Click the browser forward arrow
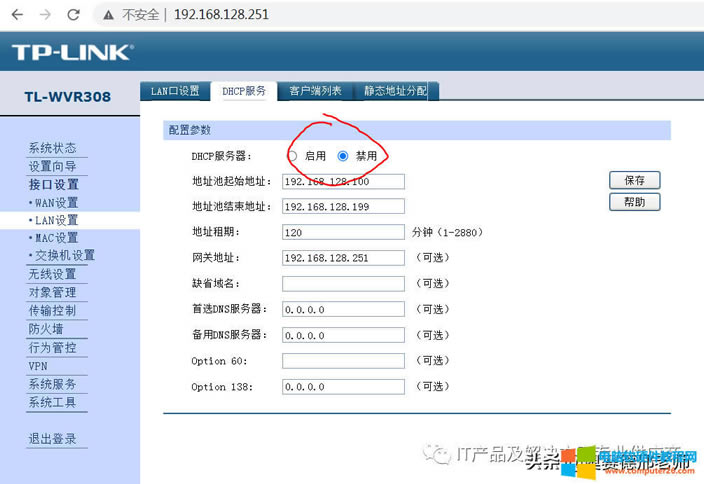This screenshot has width=704, height=484. [x=45, y=15]
